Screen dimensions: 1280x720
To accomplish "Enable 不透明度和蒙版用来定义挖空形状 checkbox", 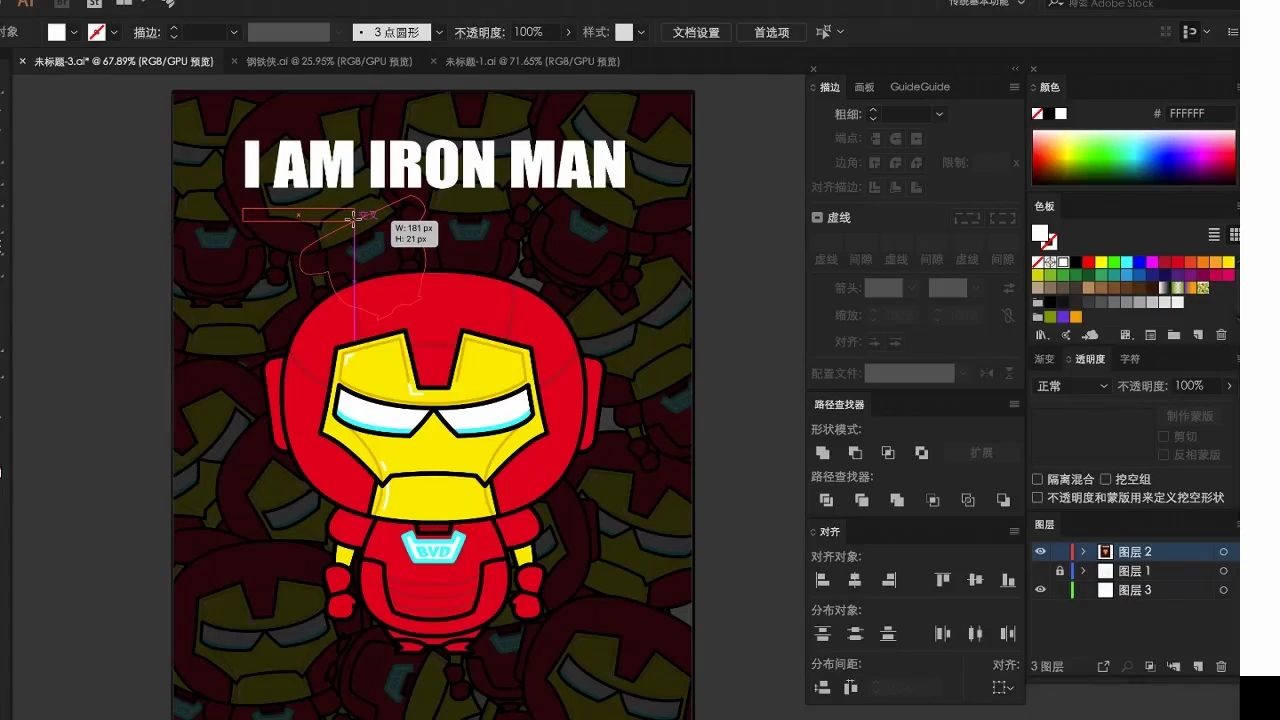I will coord(1037,498).
